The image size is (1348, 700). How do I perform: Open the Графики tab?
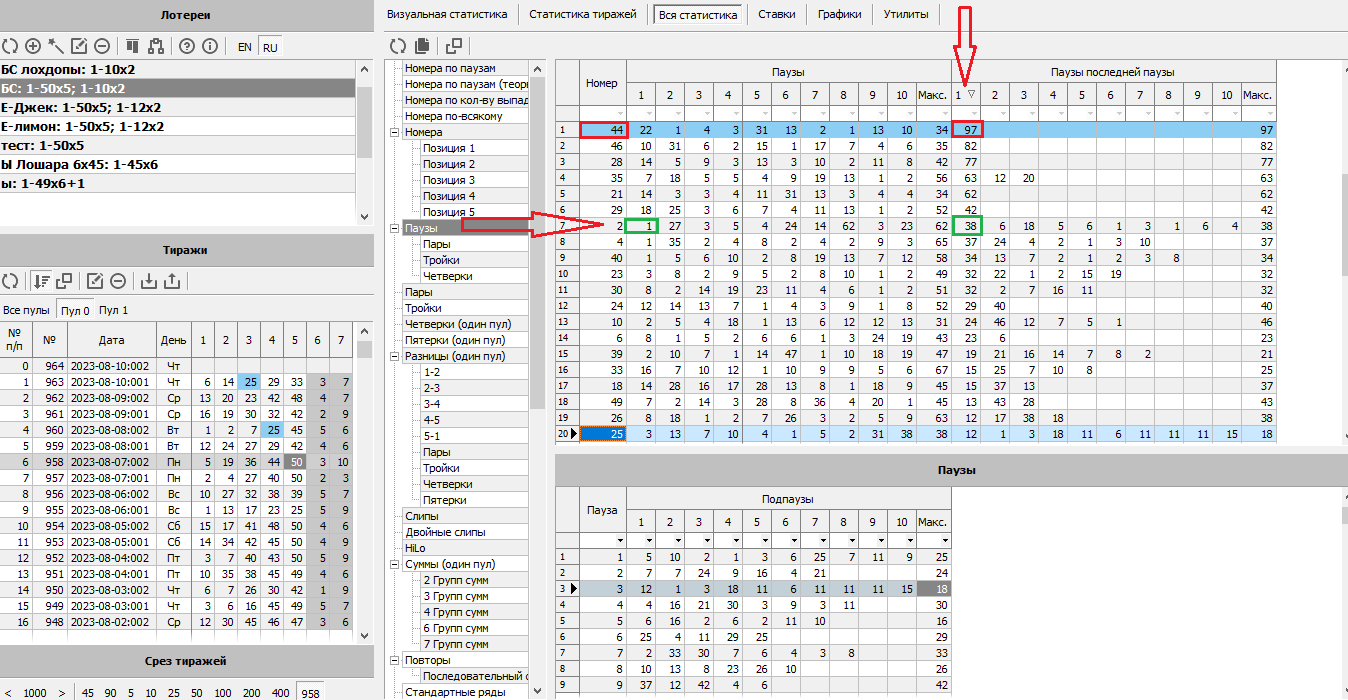[x=839, y=14]
